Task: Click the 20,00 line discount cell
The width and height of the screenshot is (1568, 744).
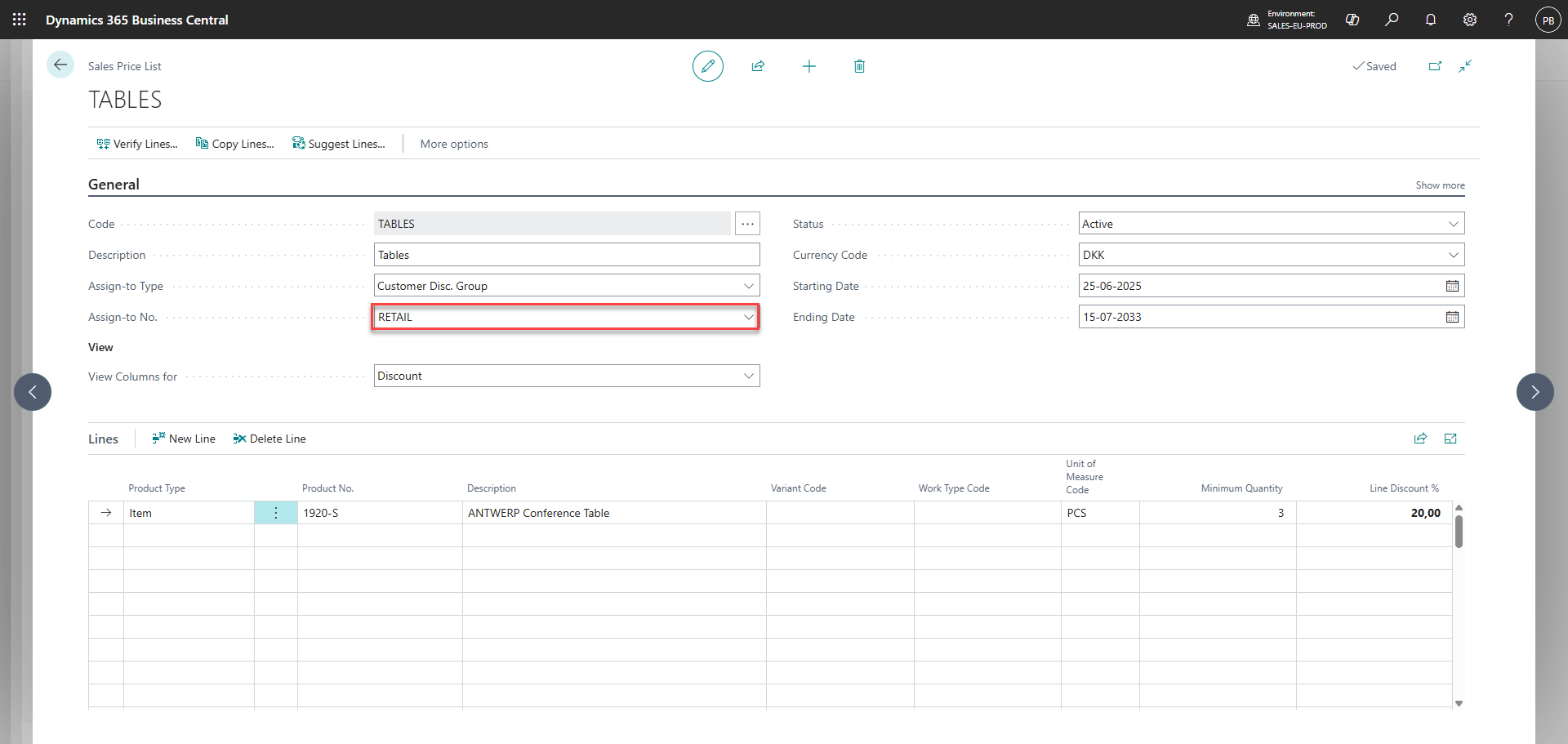Action: click(1374, 513)
